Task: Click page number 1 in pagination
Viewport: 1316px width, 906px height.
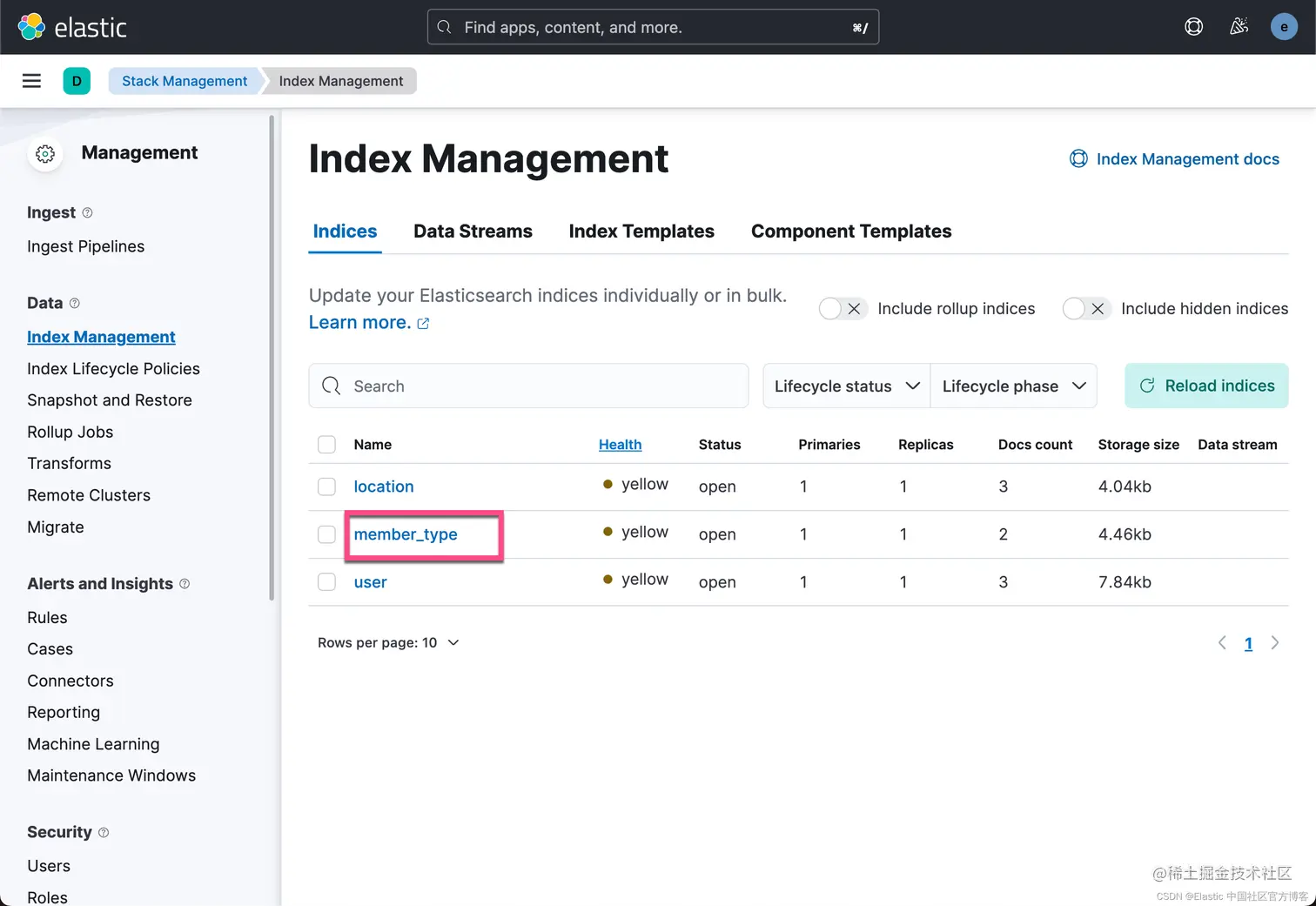Action: (1248, 644)
